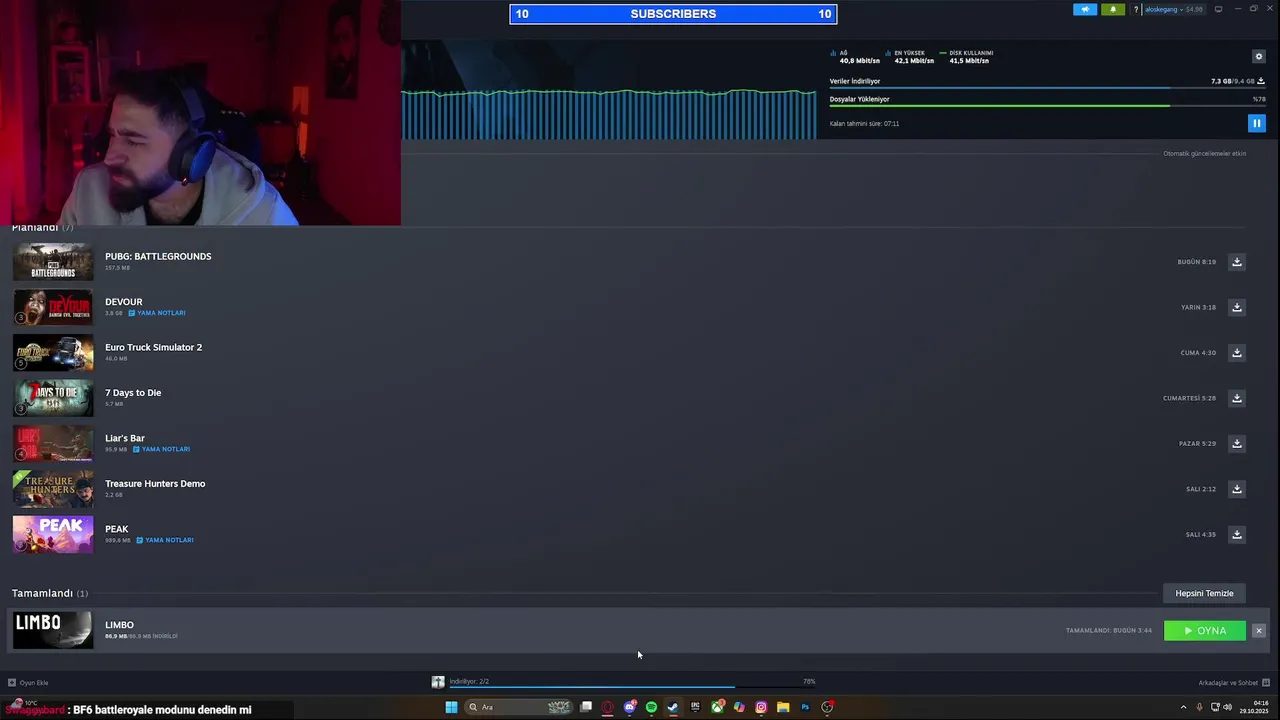Screen dimensions: 1280x720
Task: Click the 7,3 GB download size icon
Action: [x=1261, y=81]
